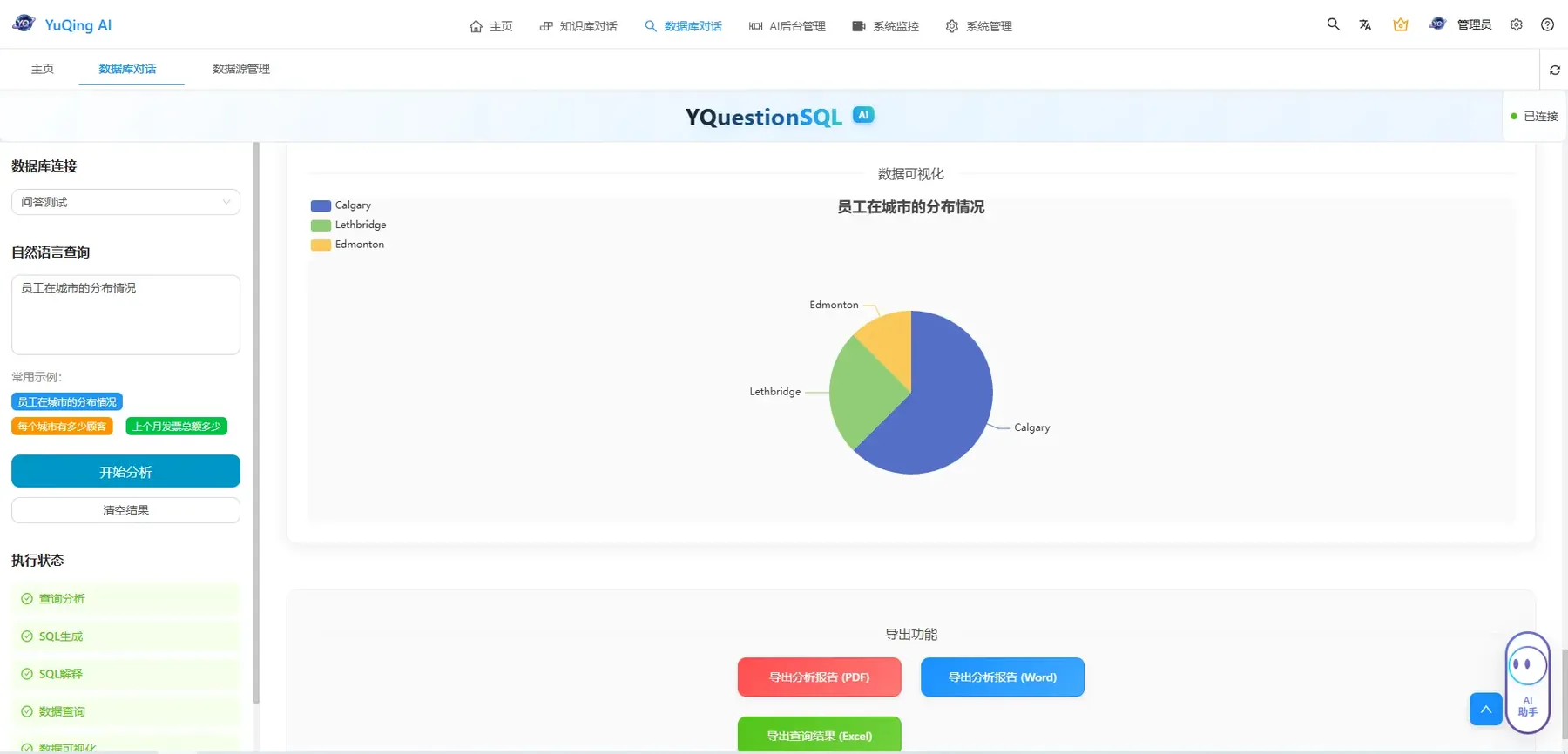Click the YuQing AI logo icon

click(x=24, y=24)
